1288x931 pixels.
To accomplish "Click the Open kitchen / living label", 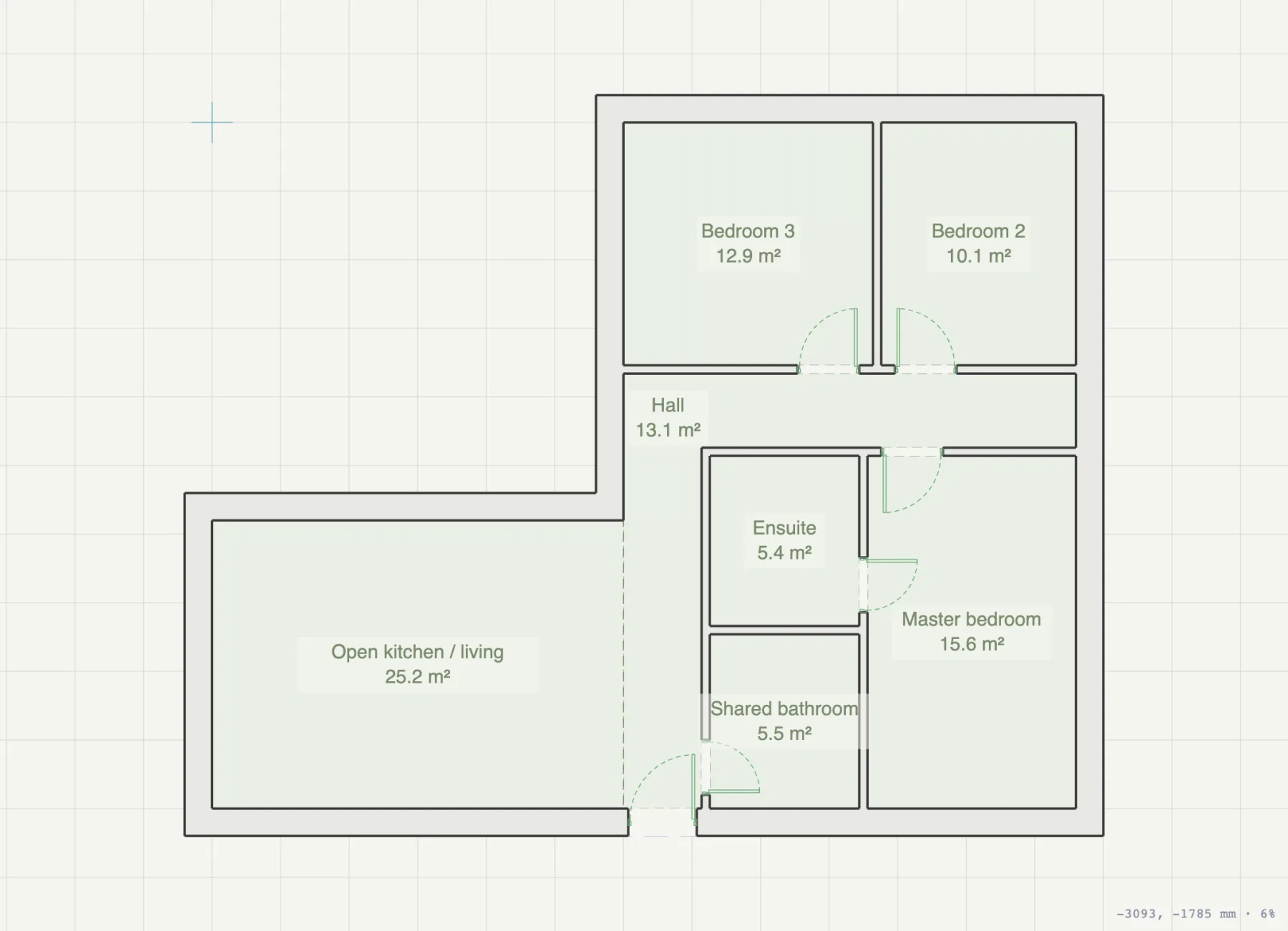I will point(417,664).
